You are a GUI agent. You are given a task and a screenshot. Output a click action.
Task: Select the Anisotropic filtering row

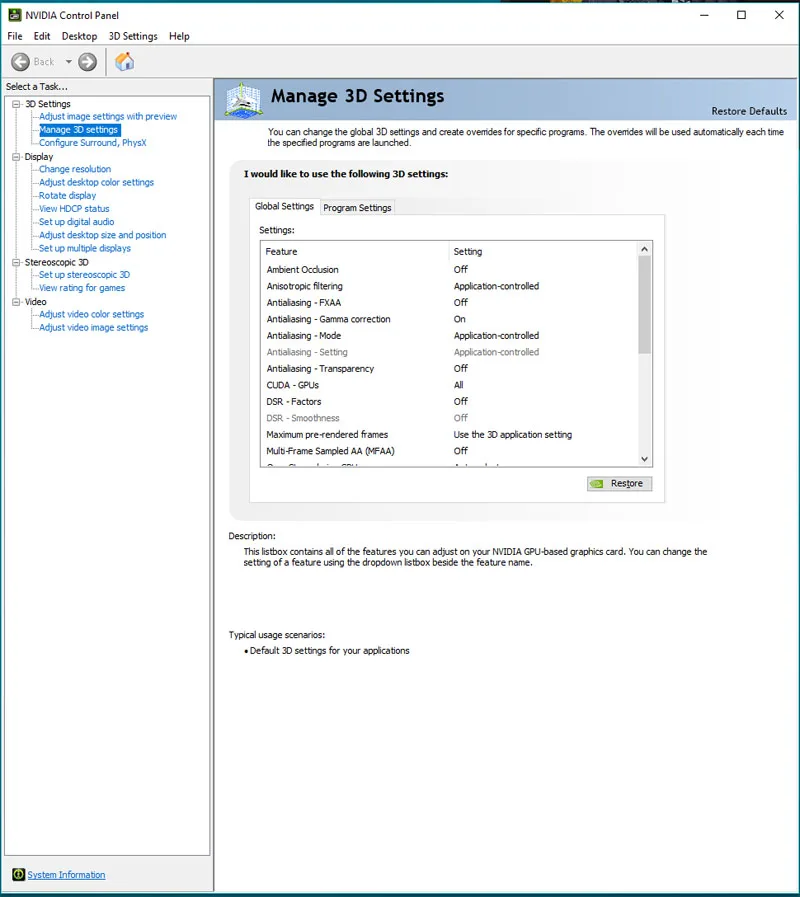point(449,286)
